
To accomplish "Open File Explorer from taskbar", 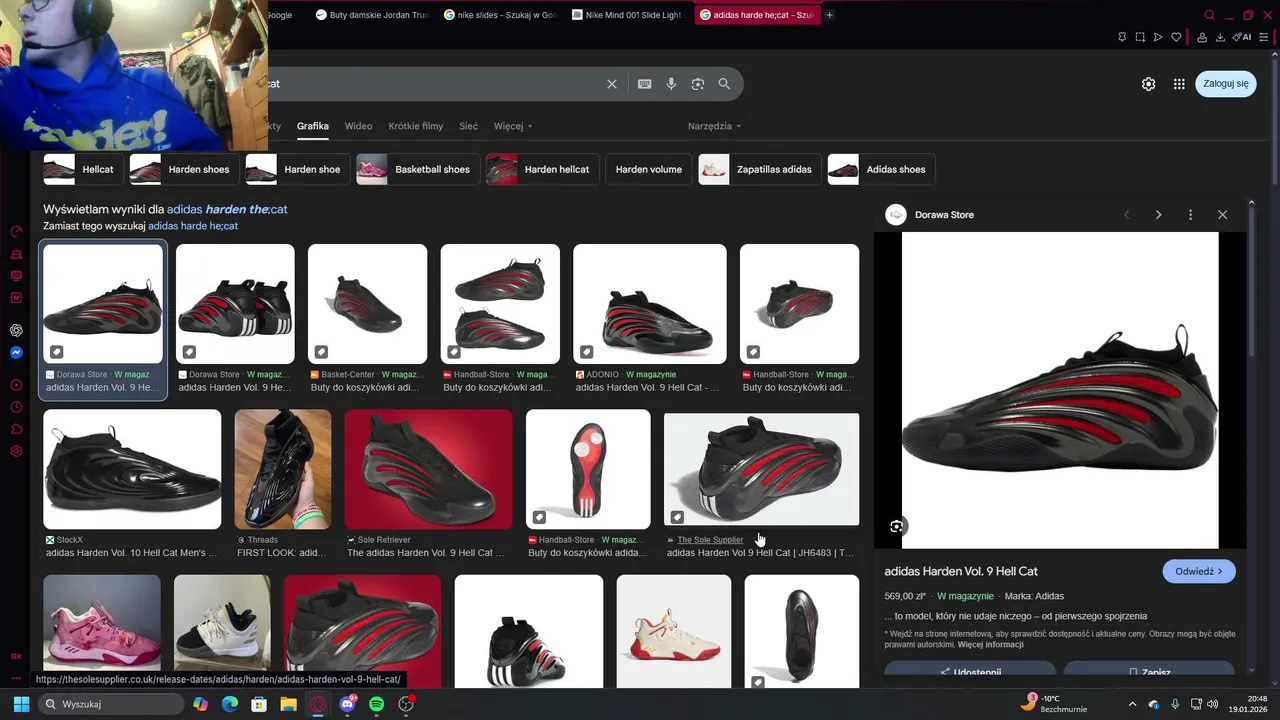I will coord(288,704).
